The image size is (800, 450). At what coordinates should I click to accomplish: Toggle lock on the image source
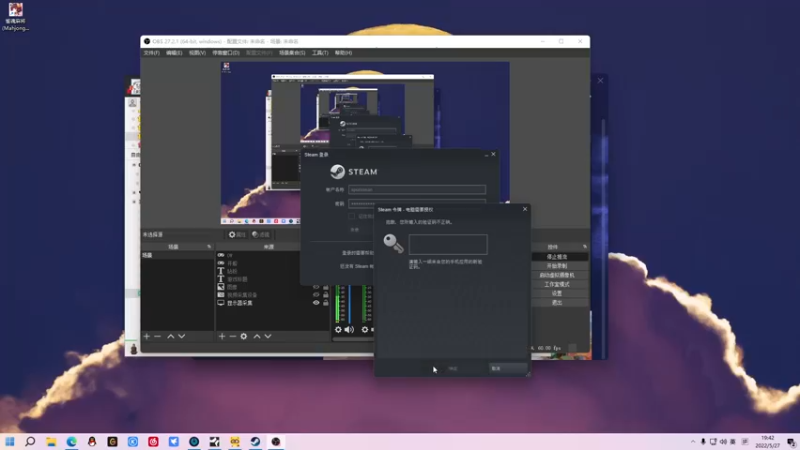pyautogui.click(x=326, y=287)
